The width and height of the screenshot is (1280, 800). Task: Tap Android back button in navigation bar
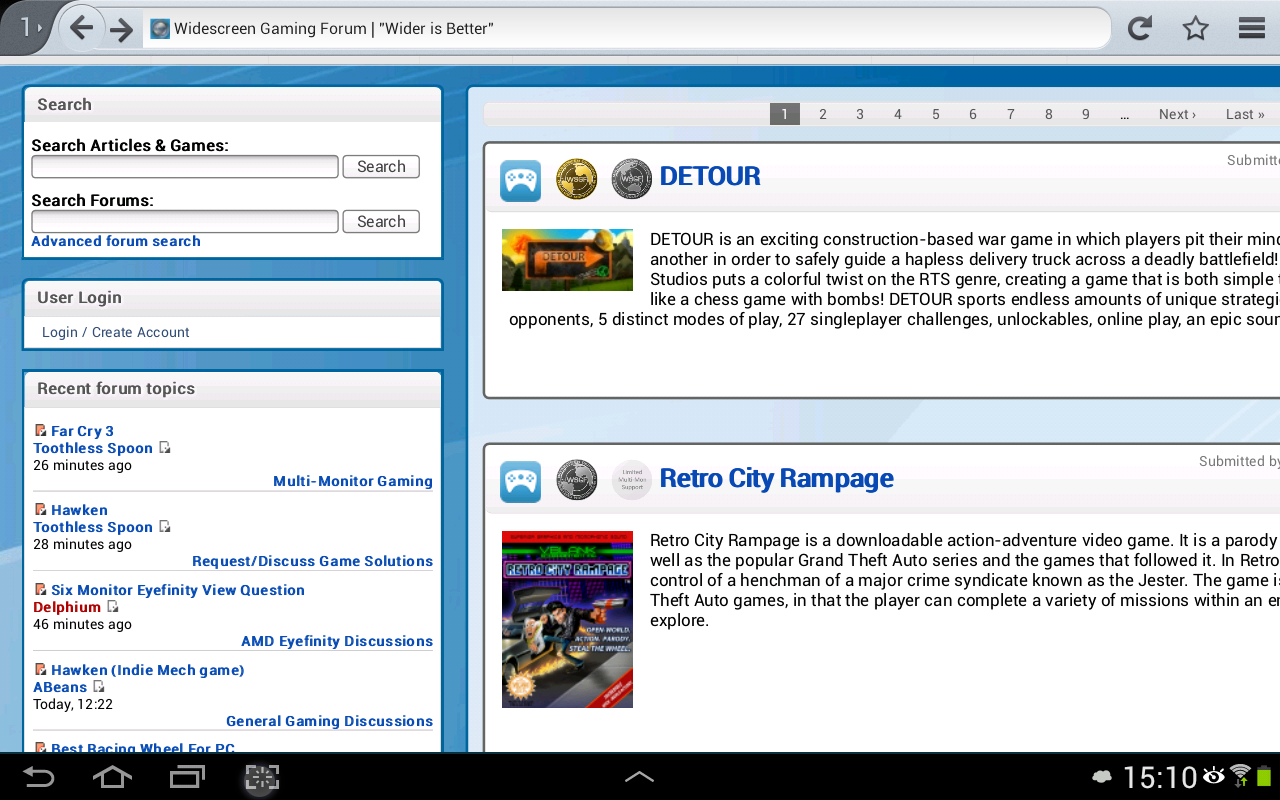point(39,777)
